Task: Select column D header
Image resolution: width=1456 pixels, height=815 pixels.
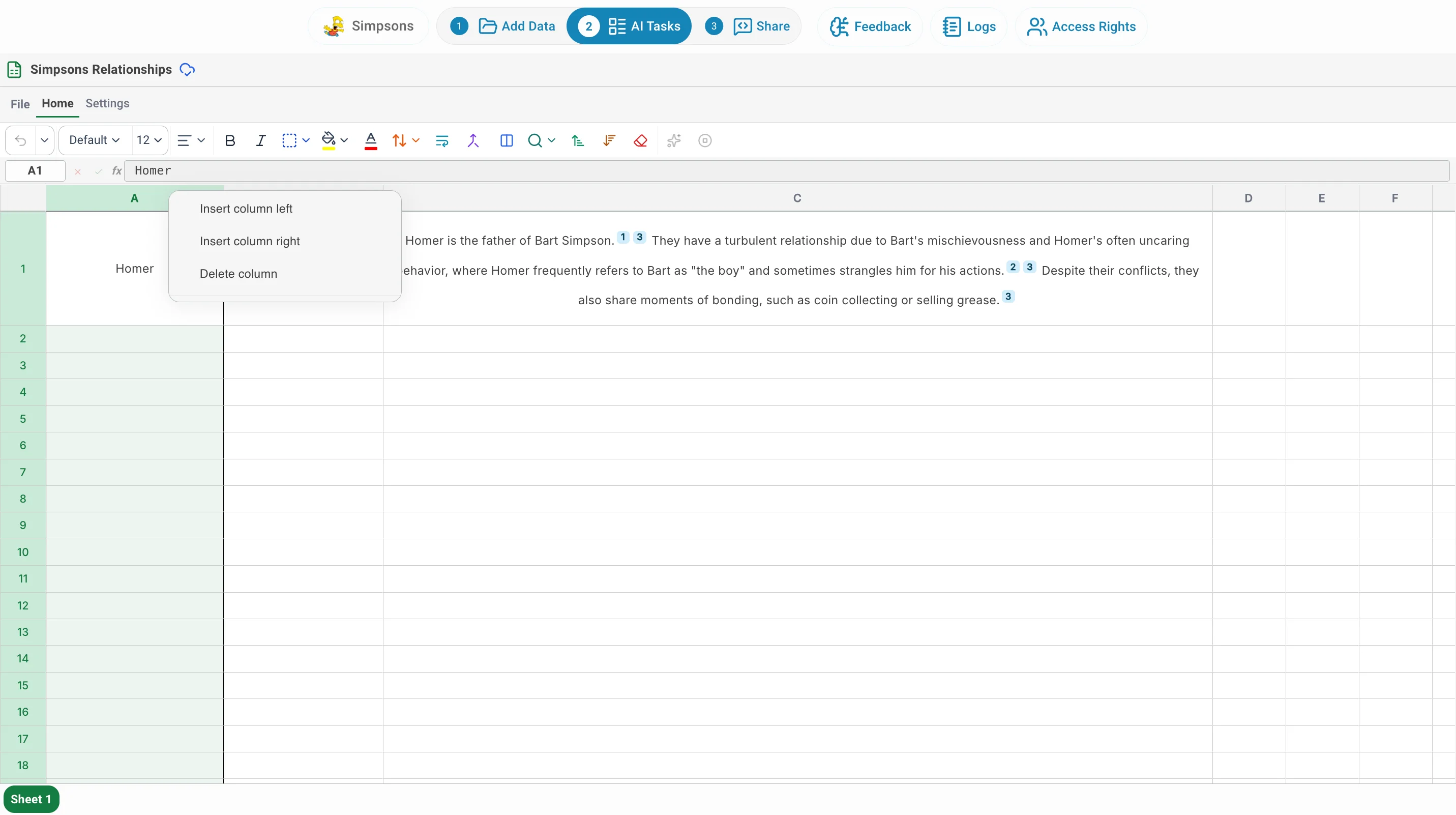Action: point(1249,198)
